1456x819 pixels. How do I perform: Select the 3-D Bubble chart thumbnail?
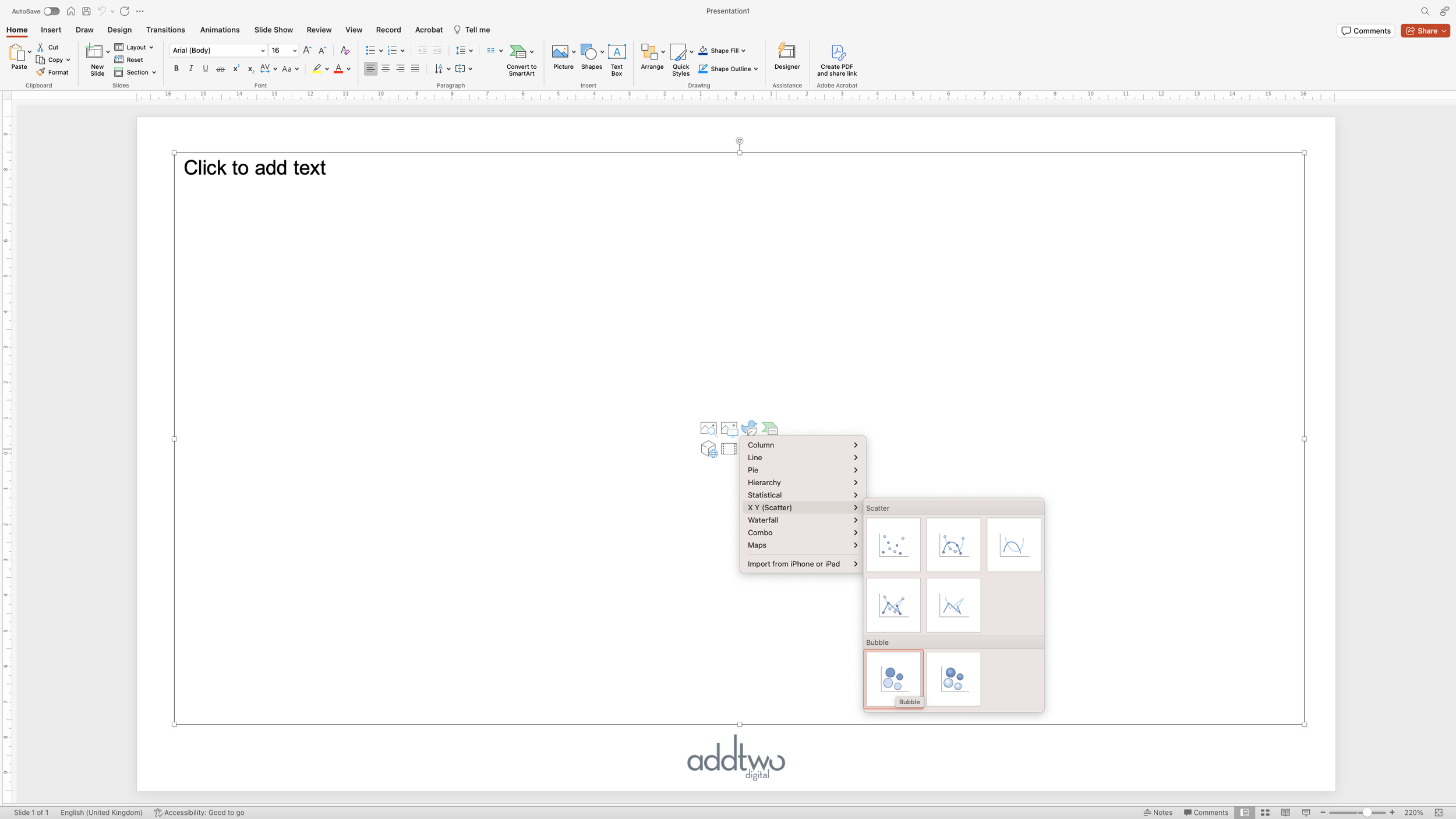pos(953,679)
